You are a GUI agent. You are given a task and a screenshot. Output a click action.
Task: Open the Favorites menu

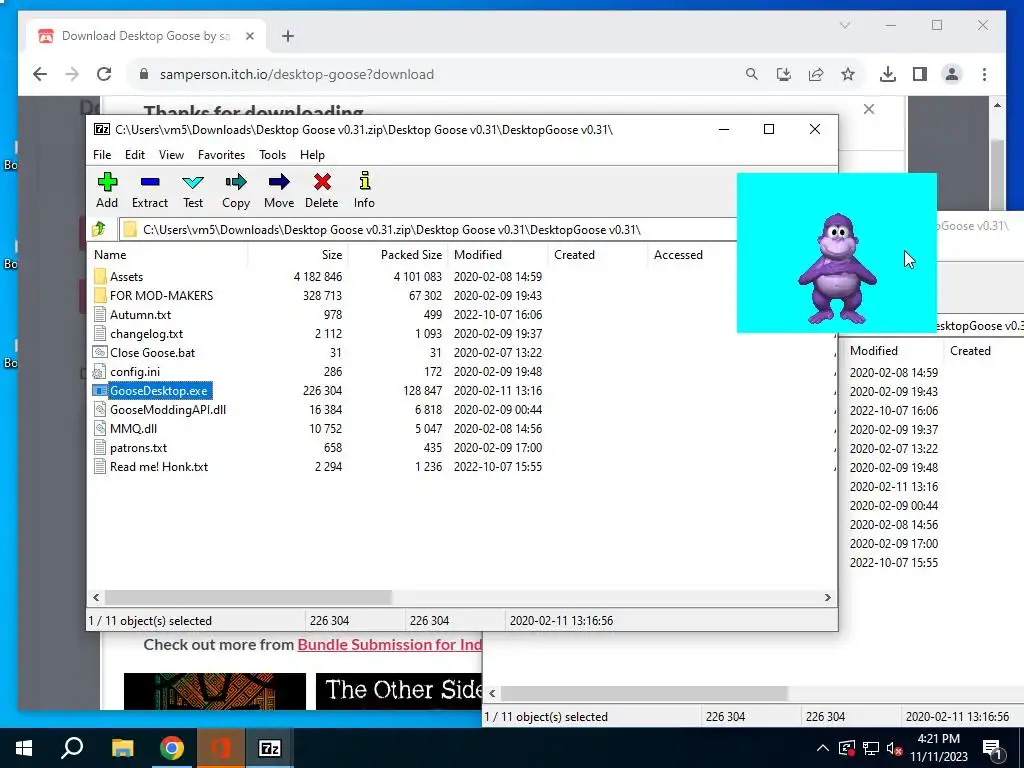221,155
